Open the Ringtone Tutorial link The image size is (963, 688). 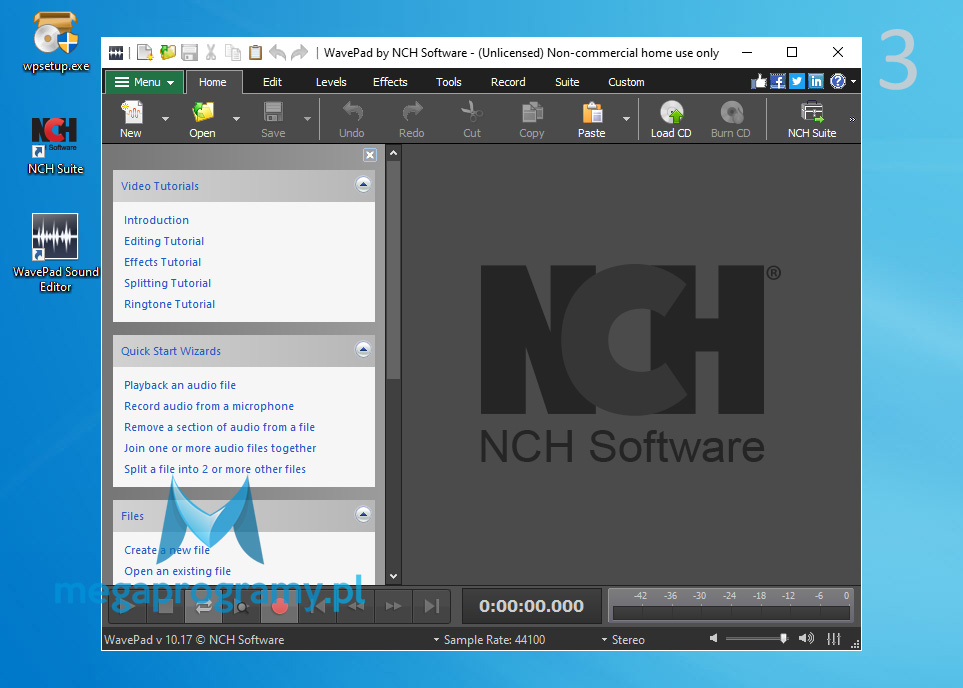click(170, 304)
